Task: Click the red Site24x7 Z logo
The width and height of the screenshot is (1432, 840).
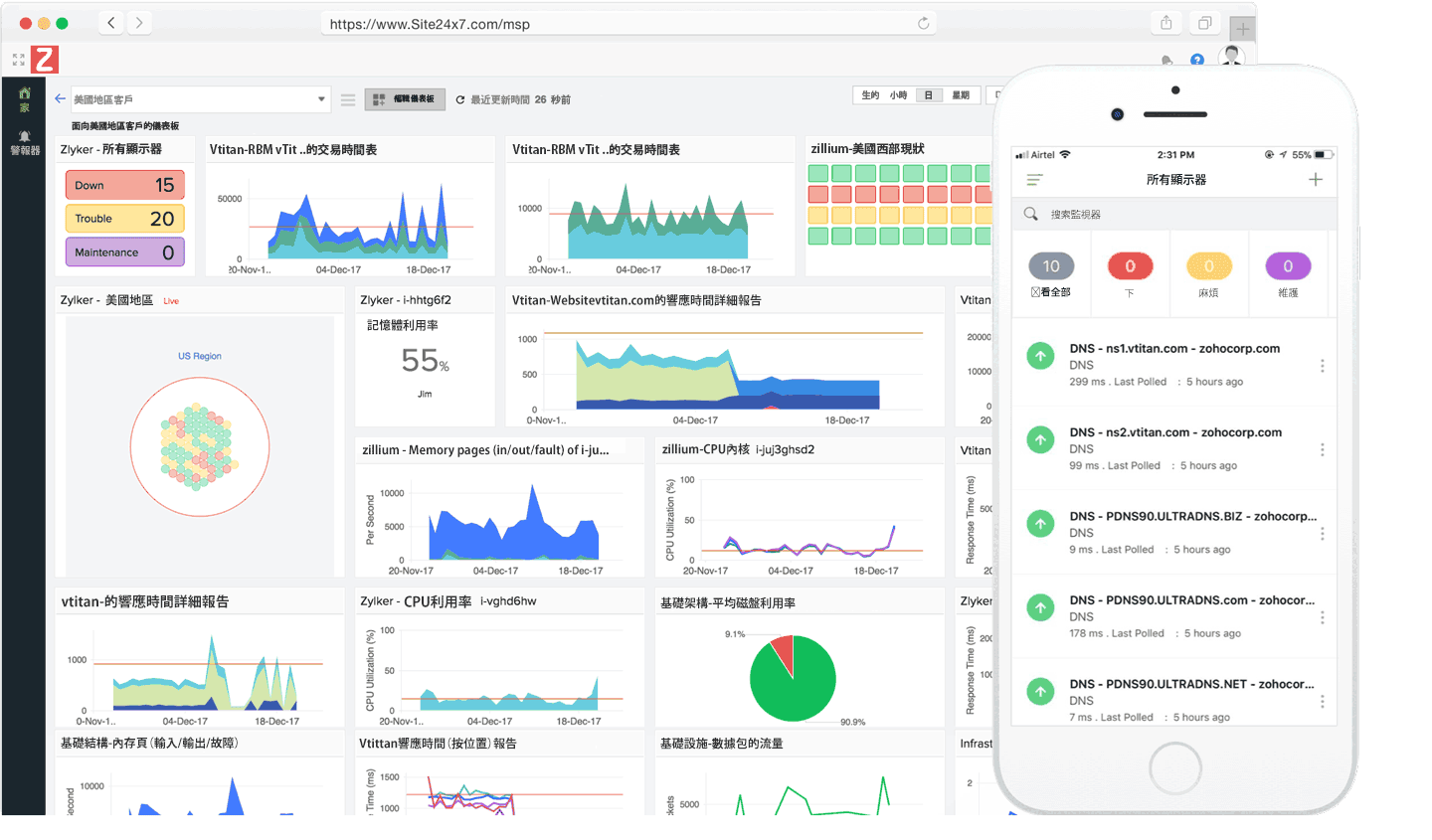Action: click(44, 60)
